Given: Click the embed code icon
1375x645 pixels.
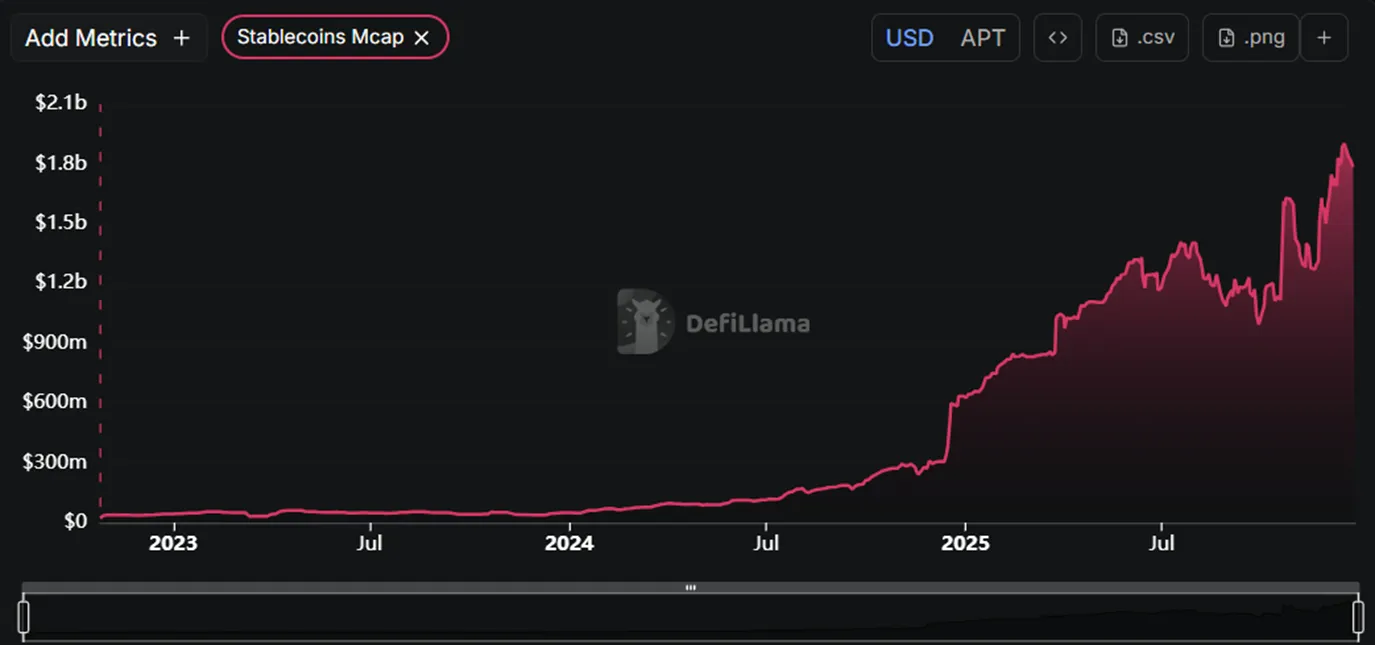Looking at the screenshot, I should coord(1057,38).
